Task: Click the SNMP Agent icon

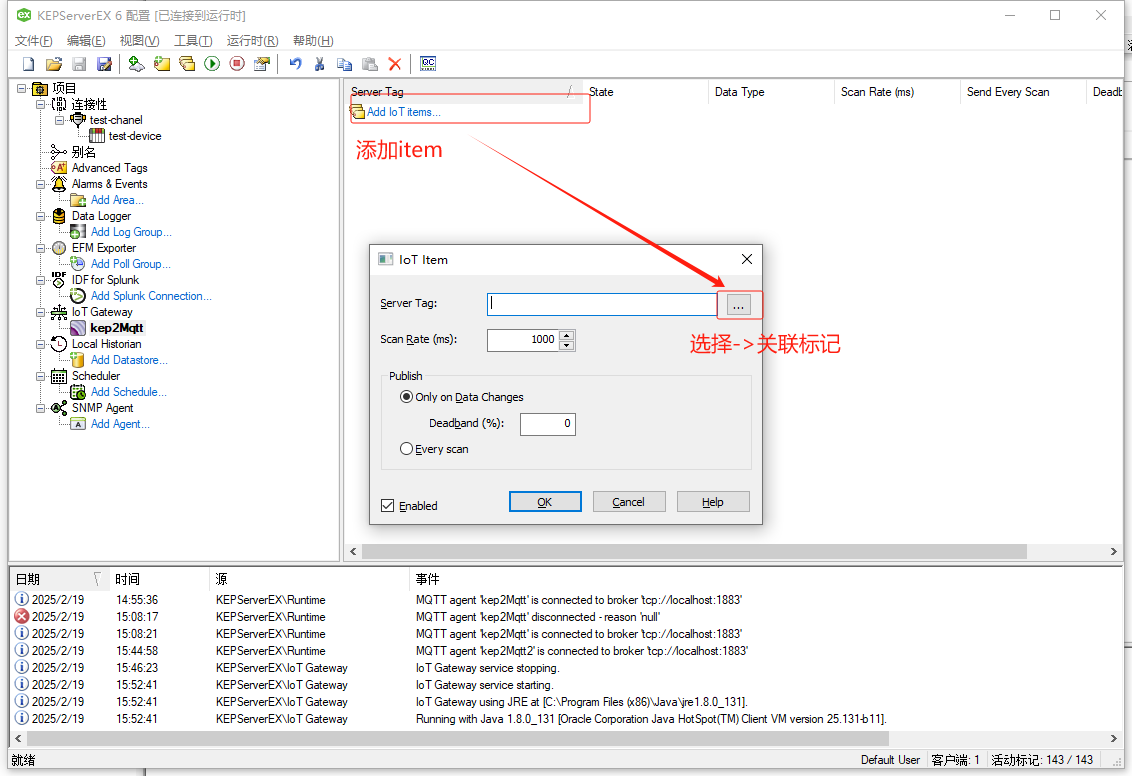Action: [x=59, y=408]
